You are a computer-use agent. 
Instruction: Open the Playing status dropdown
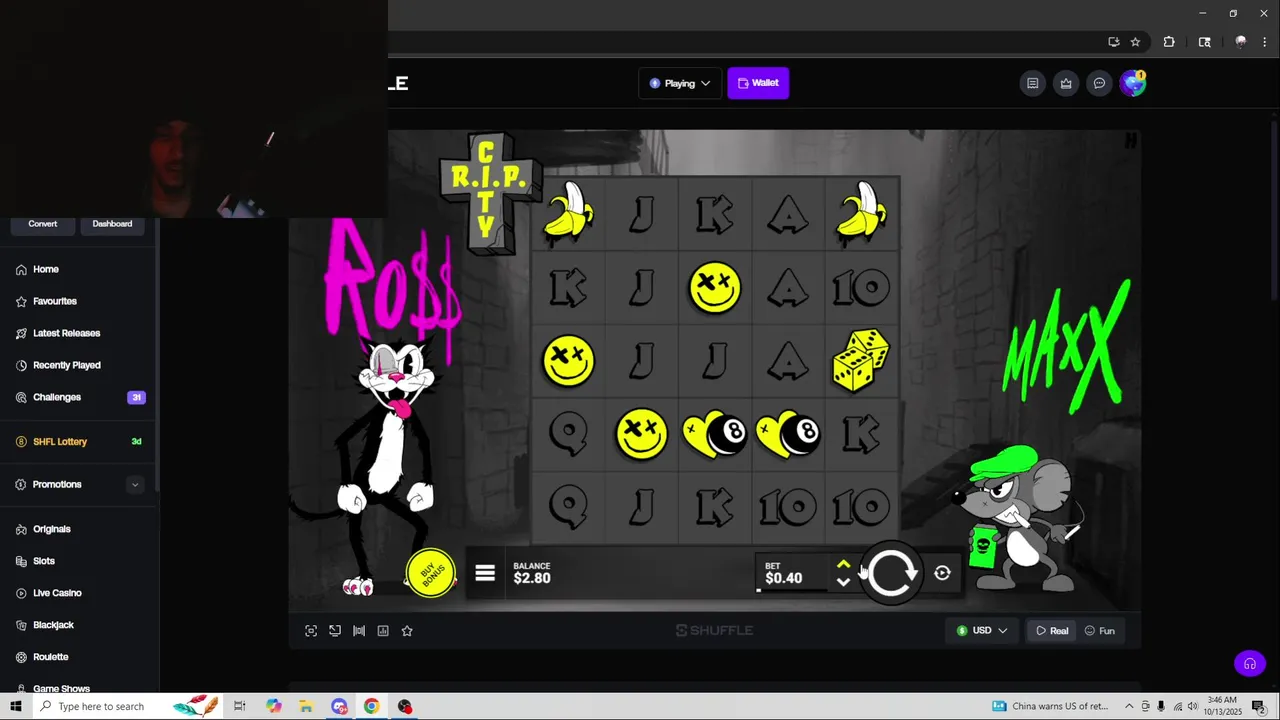[x=680, y=83]
